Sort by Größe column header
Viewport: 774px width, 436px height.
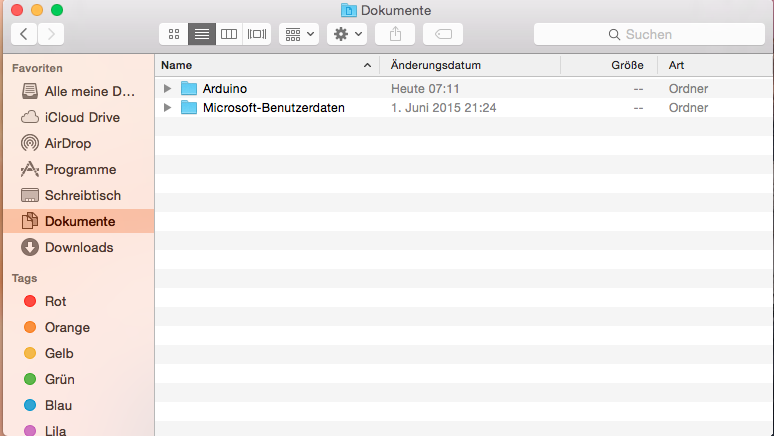point(609,65)
